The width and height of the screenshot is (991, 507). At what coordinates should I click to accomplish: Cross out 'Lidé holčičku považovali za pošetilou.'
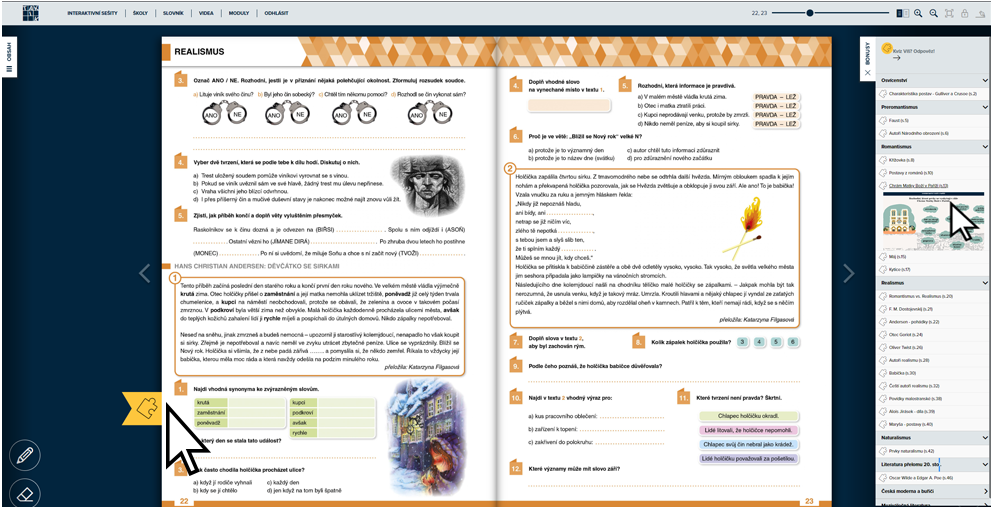(748, 458)
